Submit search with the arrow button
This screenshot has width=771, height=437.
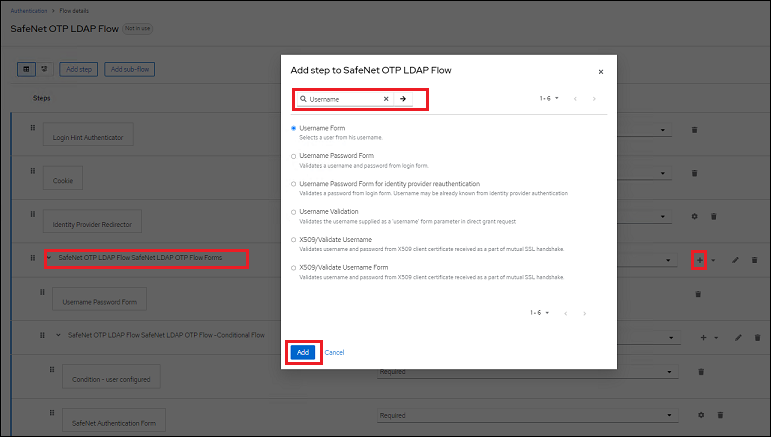[402, 99]
